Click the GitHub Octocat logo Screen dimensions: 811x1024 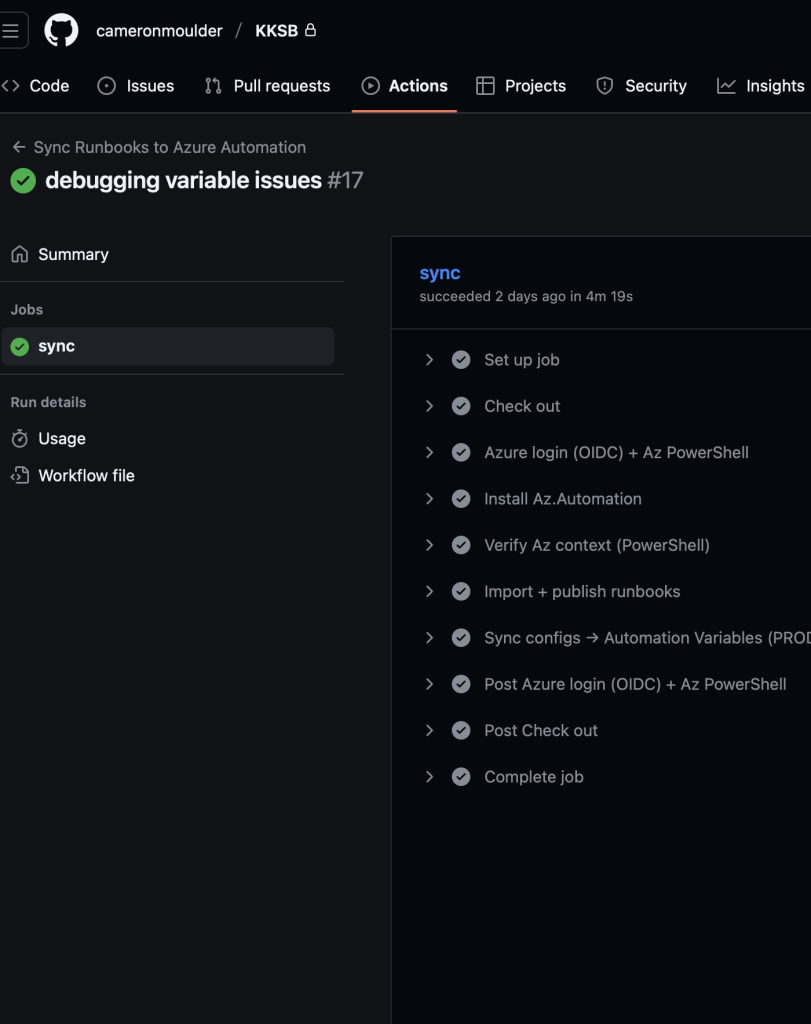(61, 30)
